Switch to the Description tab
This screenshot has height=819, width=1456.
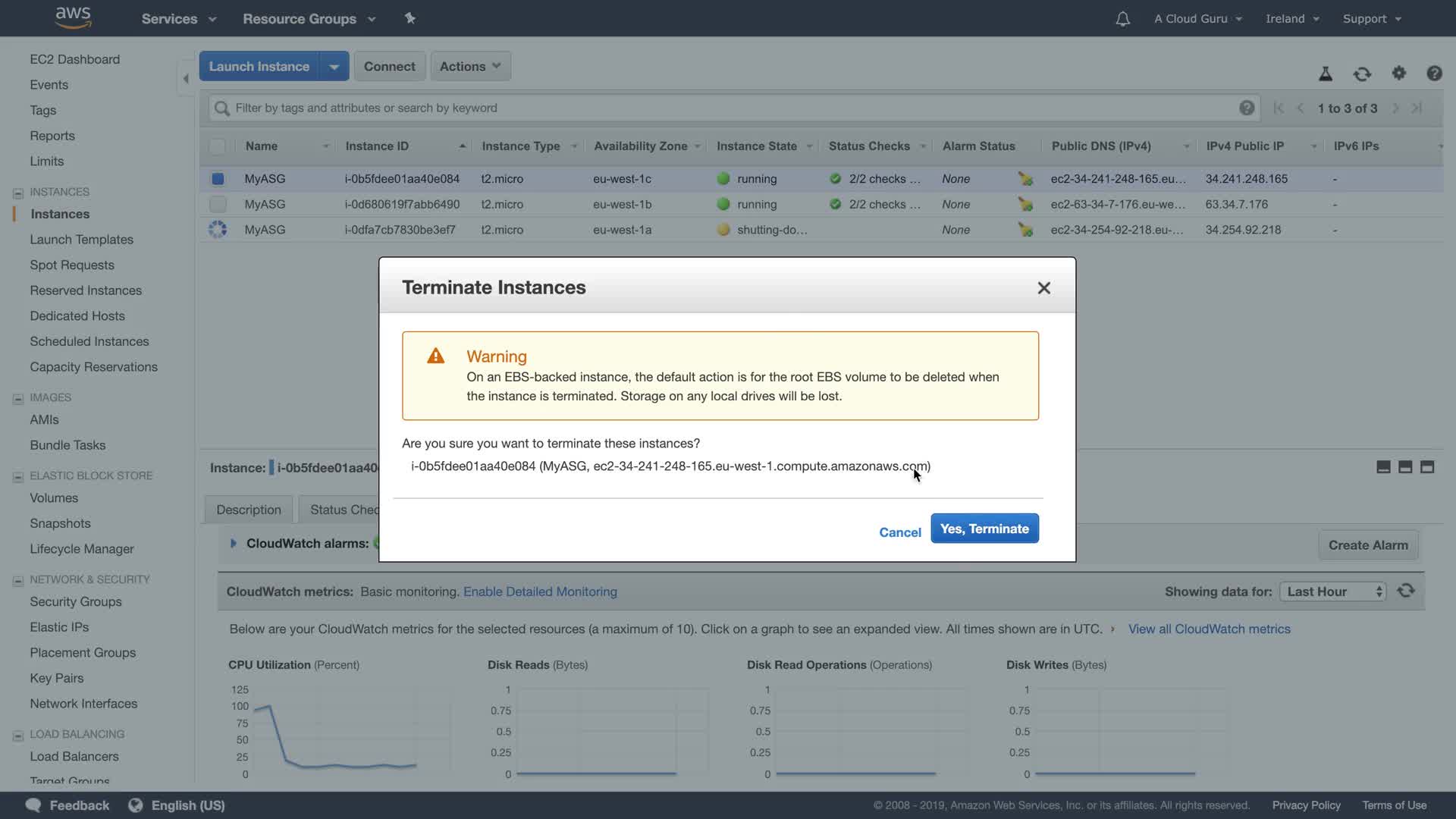(x=249, y=510)
